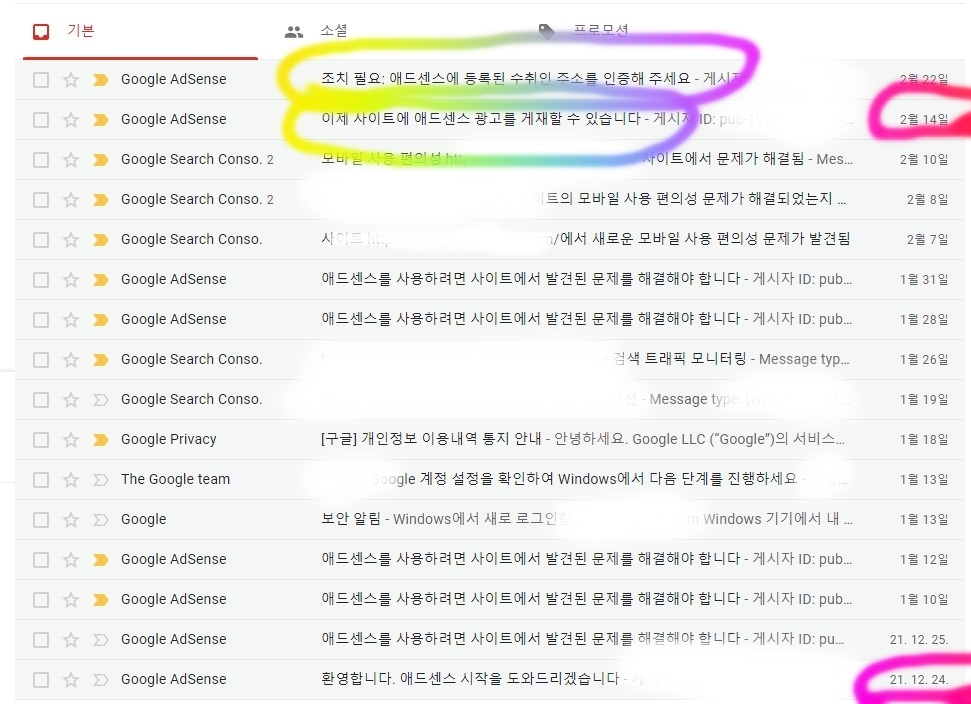Select checkbox for 1월 12일 AdSense email

(x=41, y=560)
